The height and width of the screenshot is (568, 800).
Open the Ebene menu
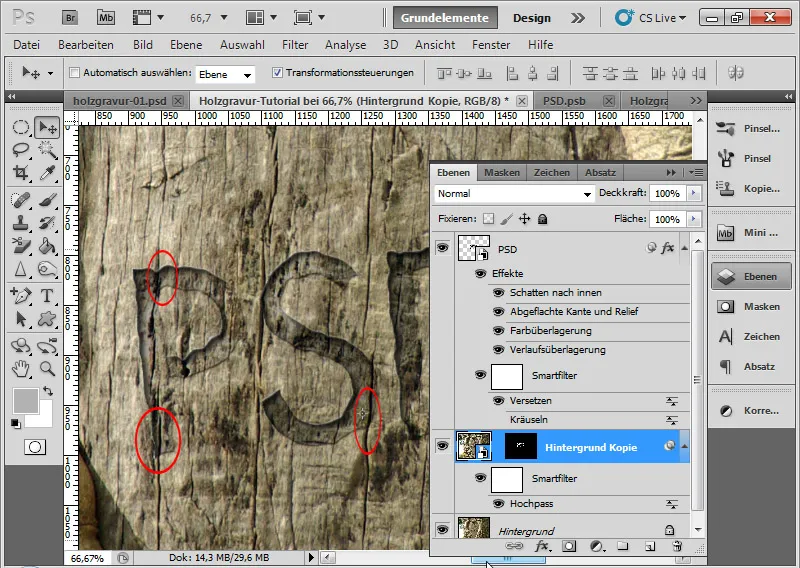pos(186,45)
